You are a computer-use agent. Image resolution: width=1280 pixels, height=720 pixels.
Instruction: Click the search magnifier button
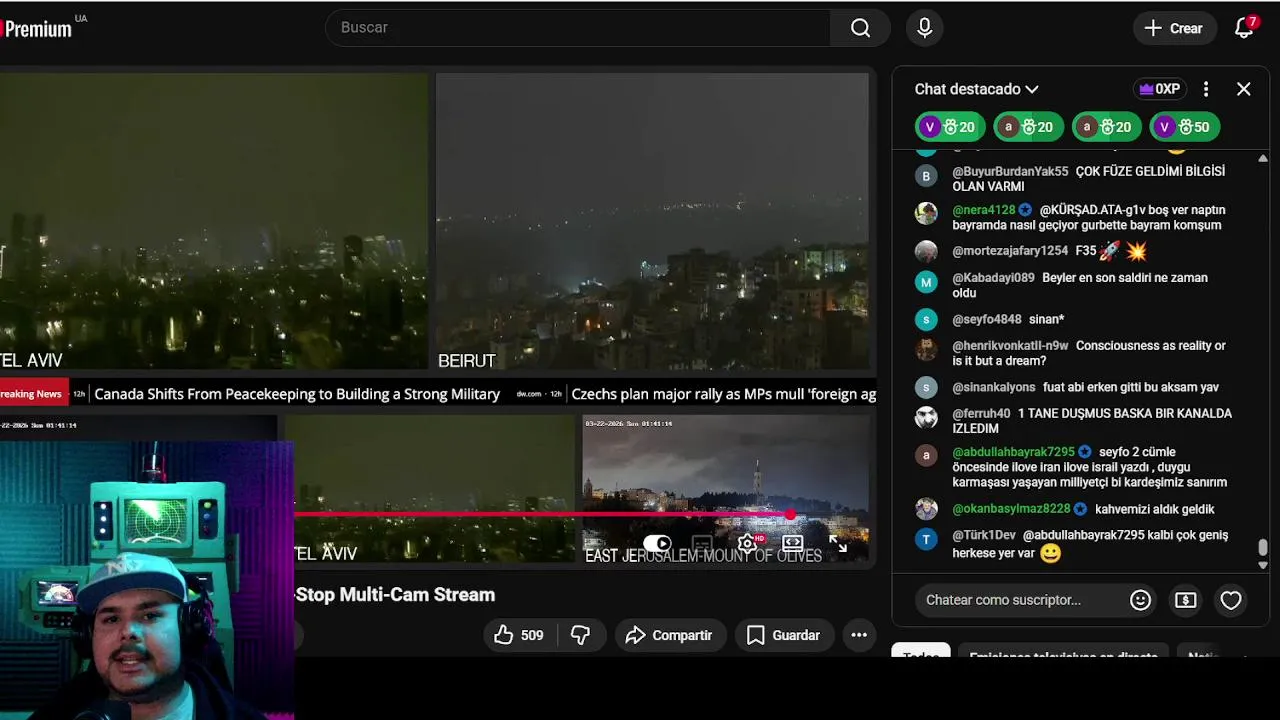pyautogui.click(x=860, y=28)
